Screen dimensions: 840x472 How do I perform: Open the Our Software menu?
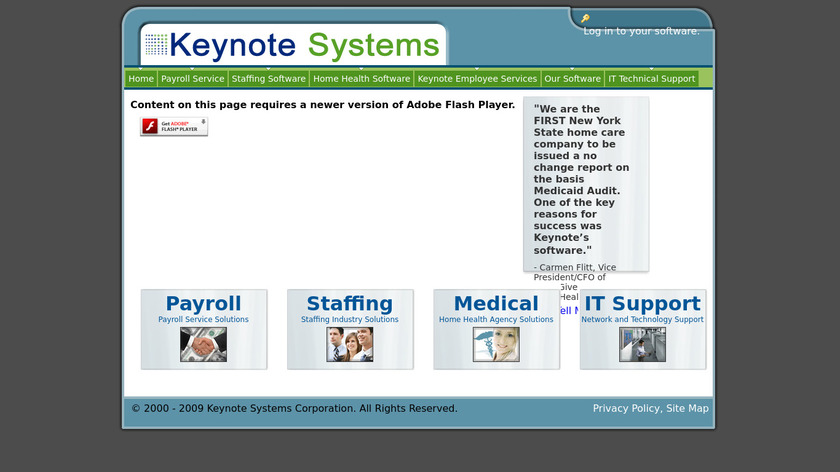pyautogui.click(x=572, y=79)
